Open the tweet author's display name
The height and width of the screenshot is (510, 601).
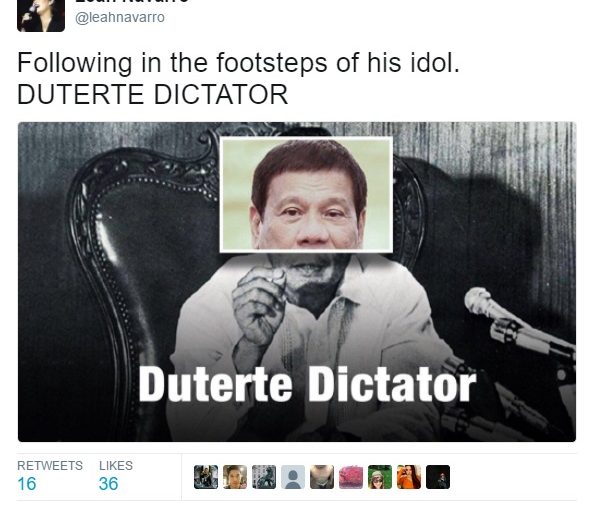point(131,2)
